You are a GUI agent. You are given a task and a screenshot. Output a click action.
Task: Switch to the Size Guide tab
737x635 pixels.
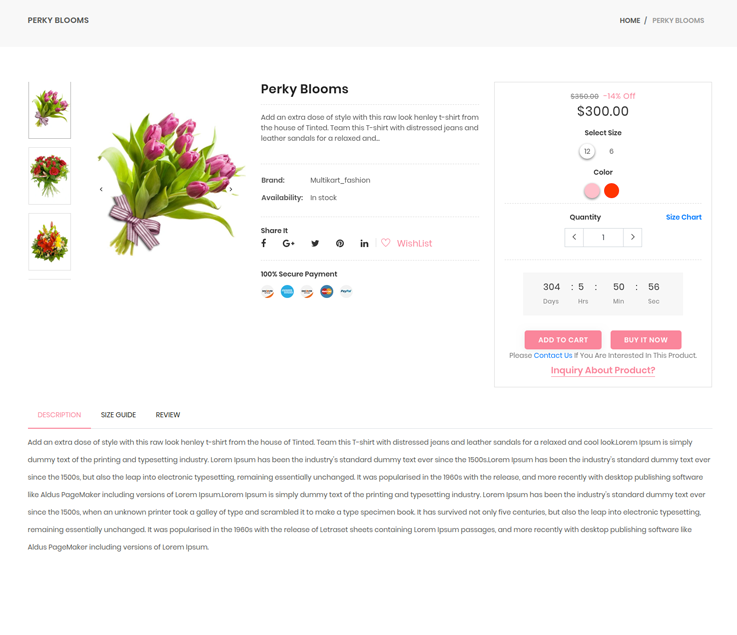click(x=118, y=415)
